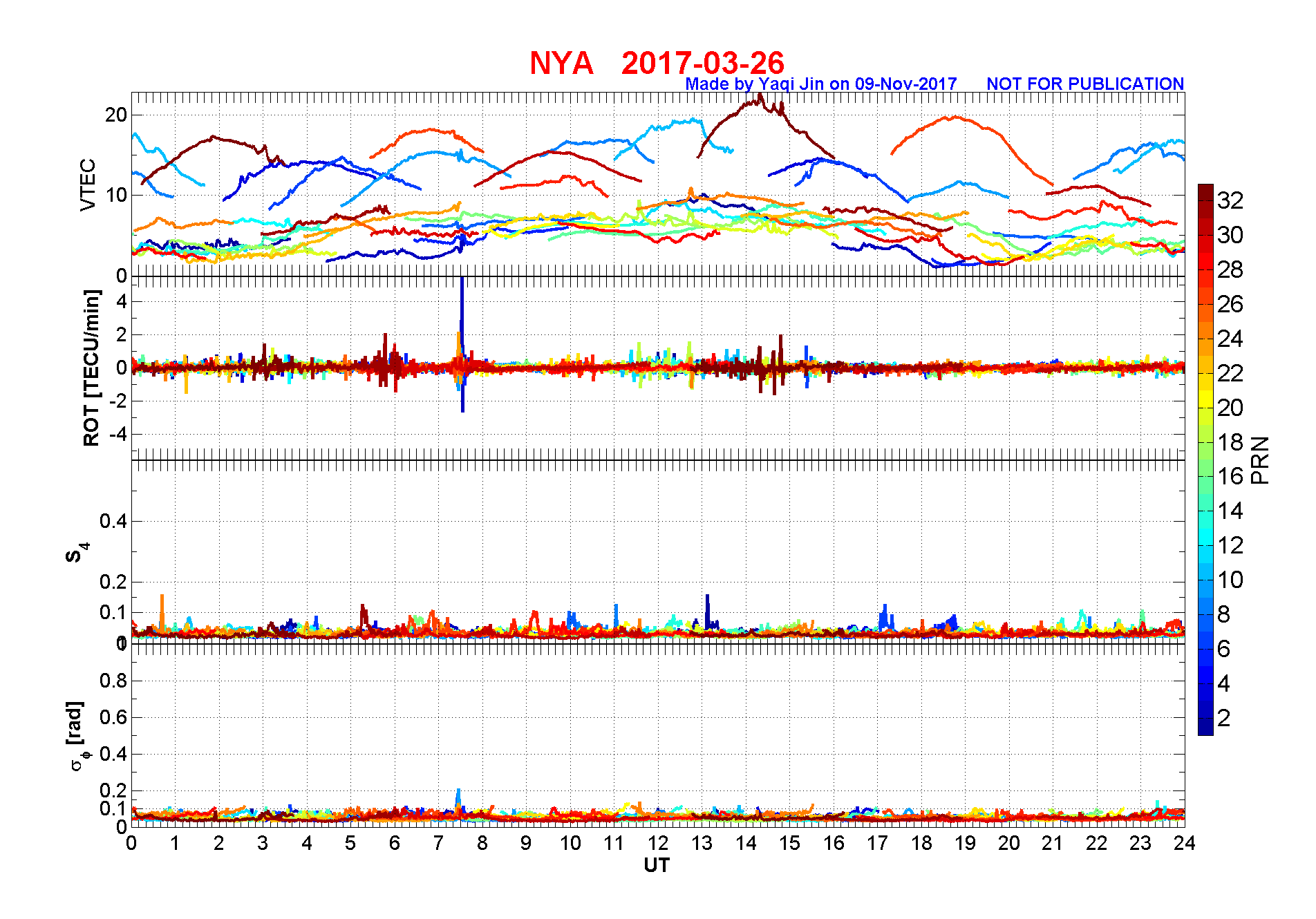Select the UT x-axis label
The height and width of the screenshot is (919, 1316).
tap(657, 865)
